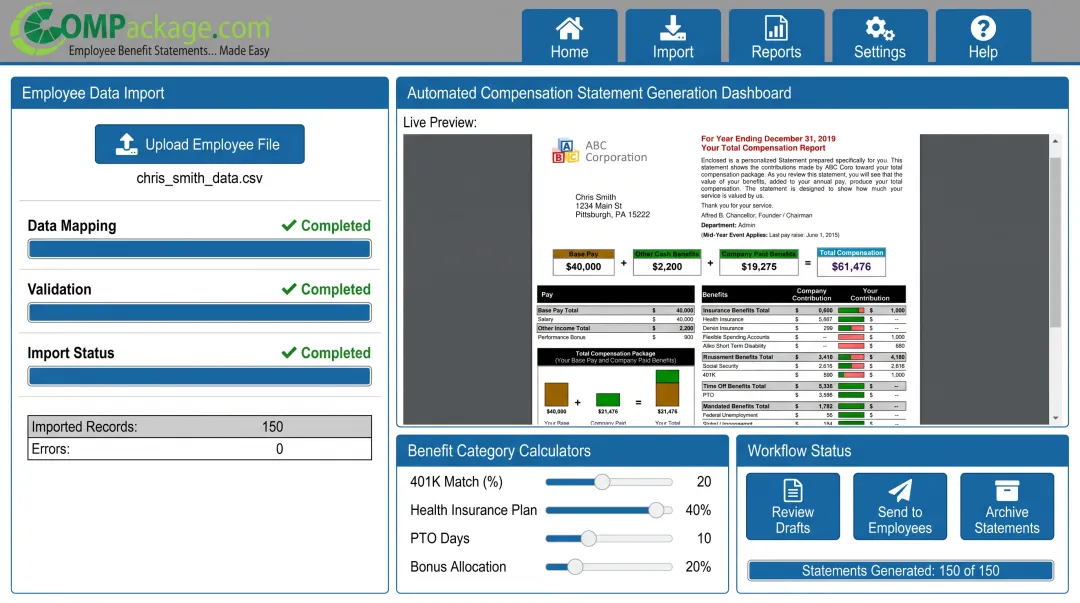Adjust the Health Insurance Plan slider handle
Image resolution: width=1080 pixels, height=603 pixels.
point(656,510)
